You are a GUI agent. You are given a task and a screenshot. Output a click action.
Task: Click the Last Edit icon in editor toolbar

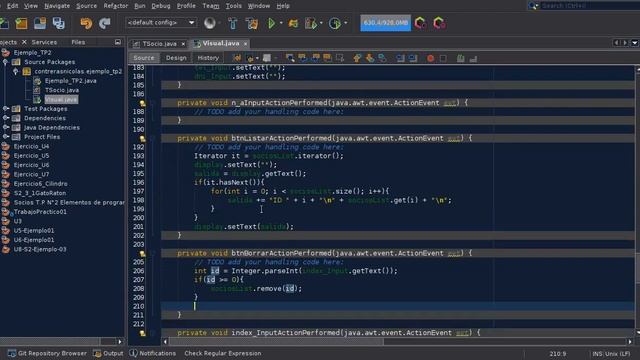(x=237, y=58)
